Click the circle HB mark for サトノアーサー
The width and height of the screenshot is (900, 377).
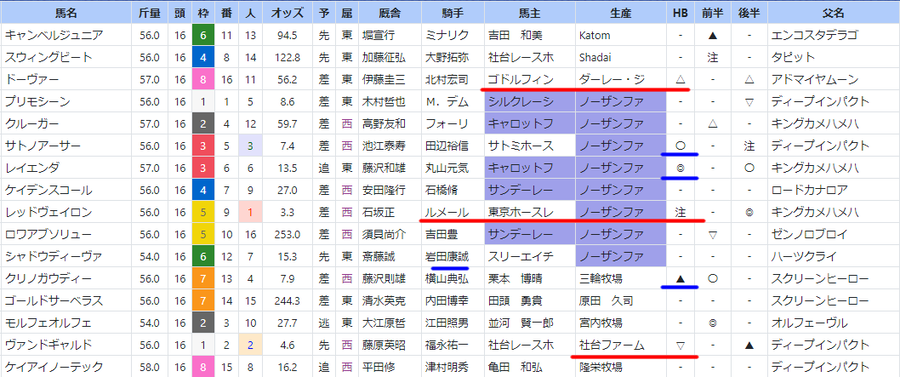[x=680, y=146]
